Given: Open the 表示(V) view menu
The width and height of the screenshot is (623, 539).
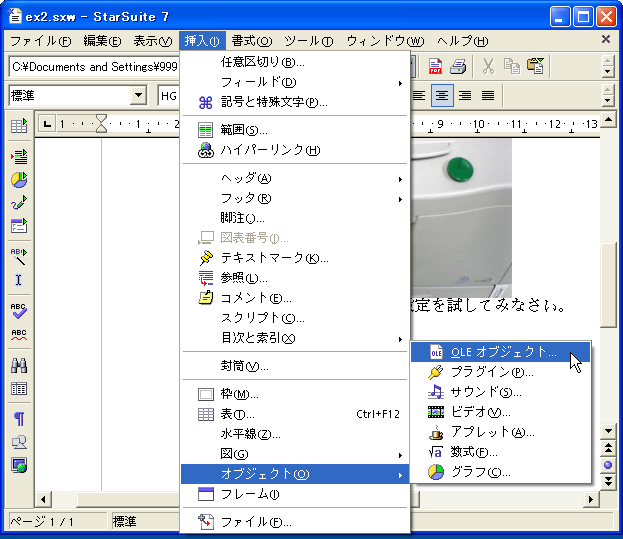Looking at the screenshot, I should (x=153, y=41).
